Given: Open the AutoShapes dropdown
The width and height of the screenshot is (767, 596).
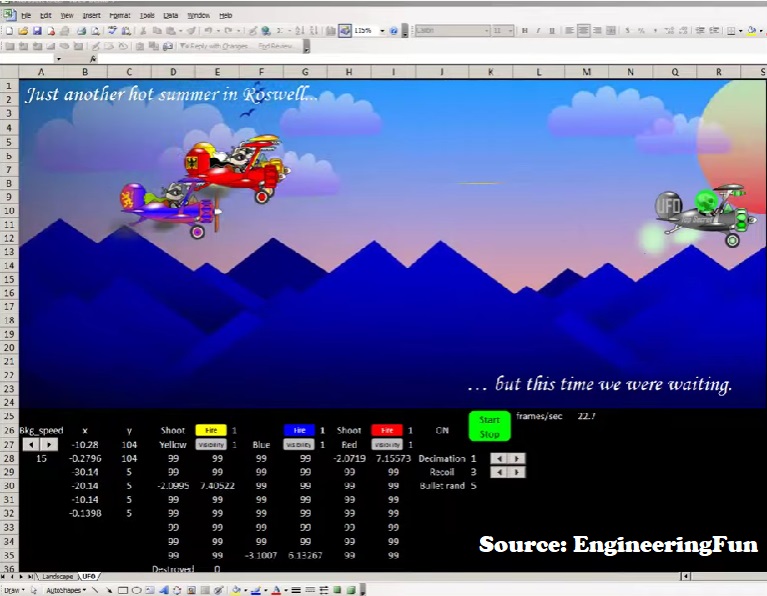Looking at the screenshot, I should point(66,590).
